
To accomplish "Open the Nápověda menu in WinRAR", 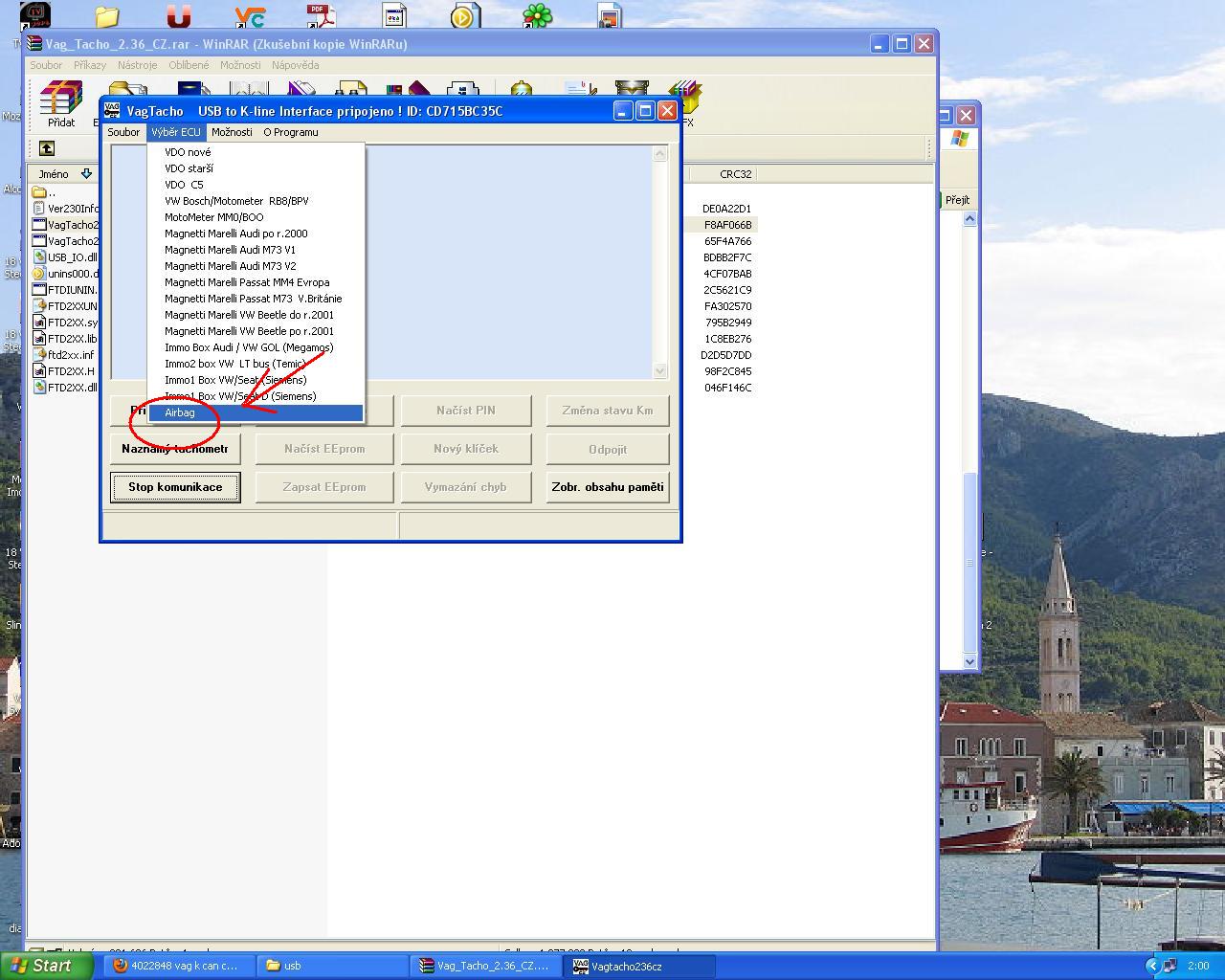I will point(295,65).
